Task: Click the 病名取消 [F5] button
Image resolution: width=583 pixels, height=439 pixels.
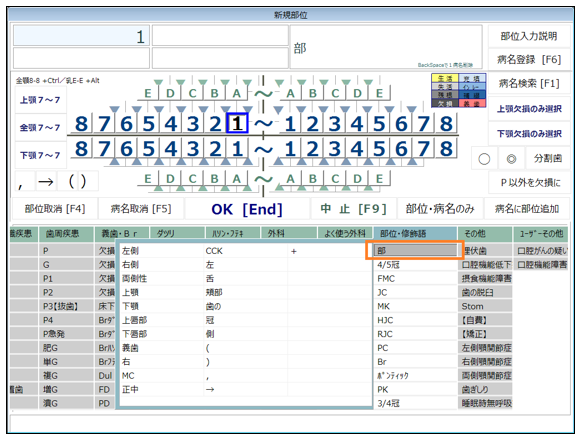Action: [141, 209]
